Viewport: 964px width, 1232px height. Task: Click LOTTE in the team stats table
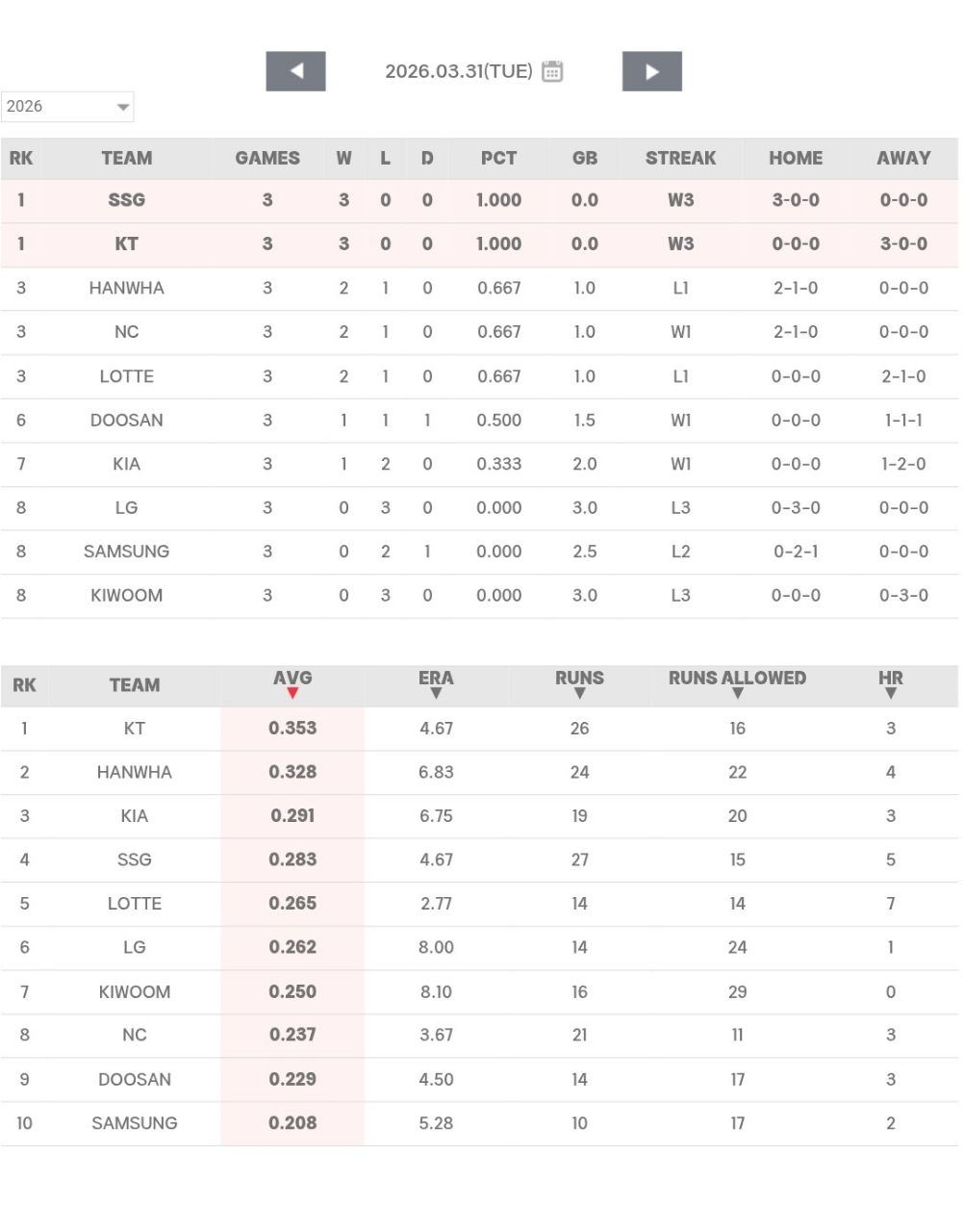tap(134, 904)
